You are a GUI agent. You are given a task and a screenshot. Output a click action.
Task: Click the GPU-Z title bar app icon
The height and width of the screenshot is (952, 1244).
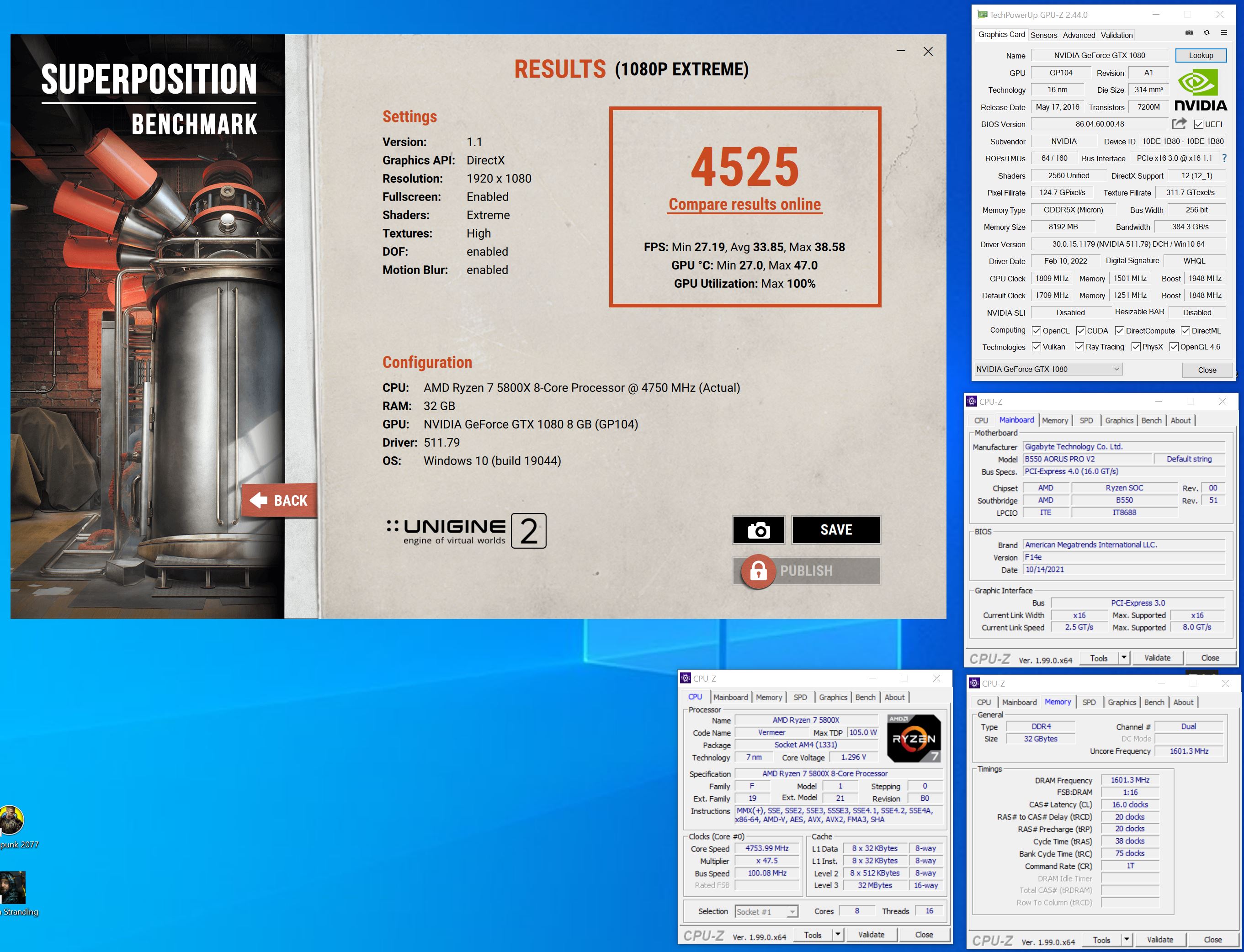[x=983, y=15]
